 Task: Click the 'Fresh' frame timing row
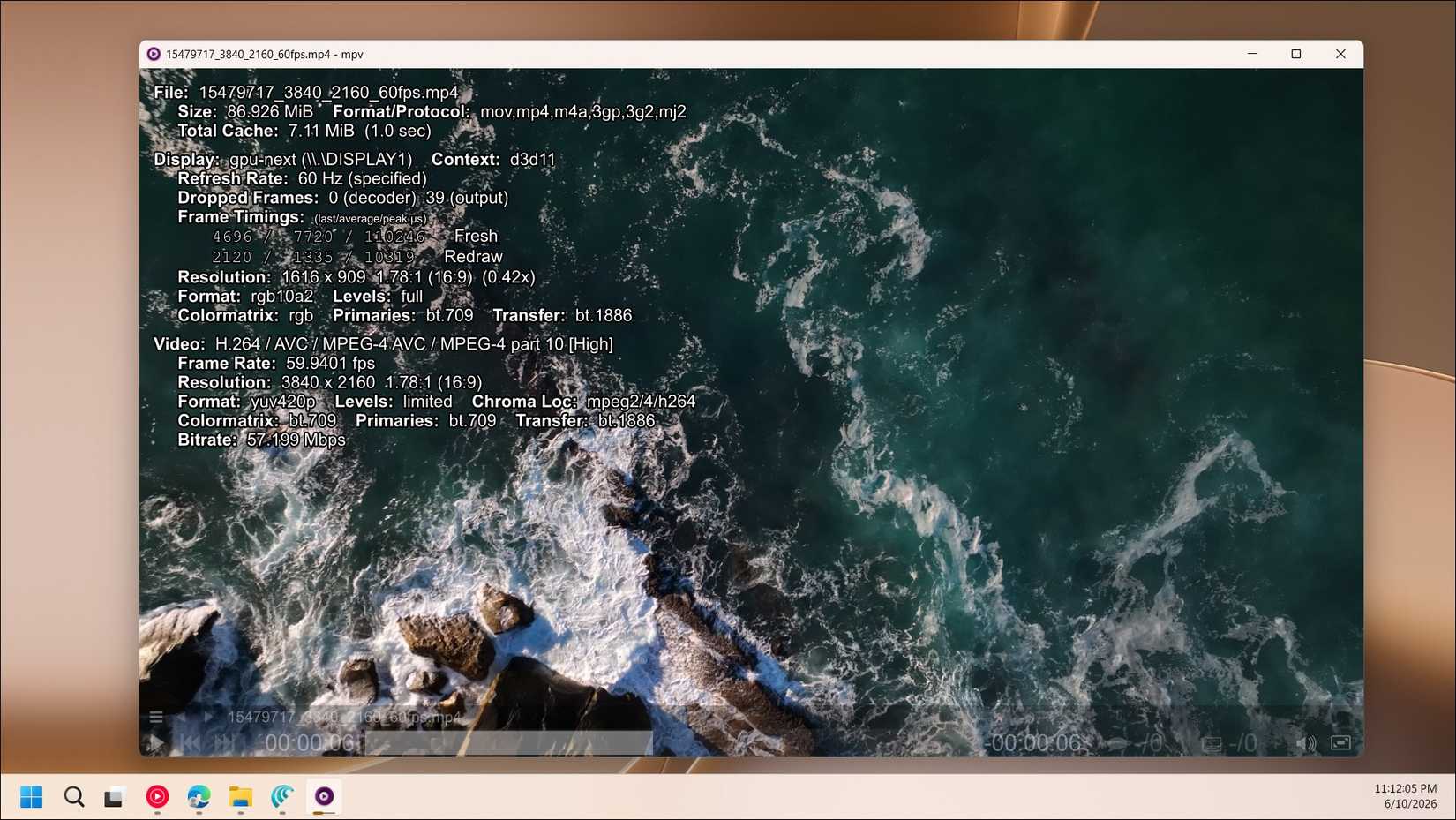point(355,237)
